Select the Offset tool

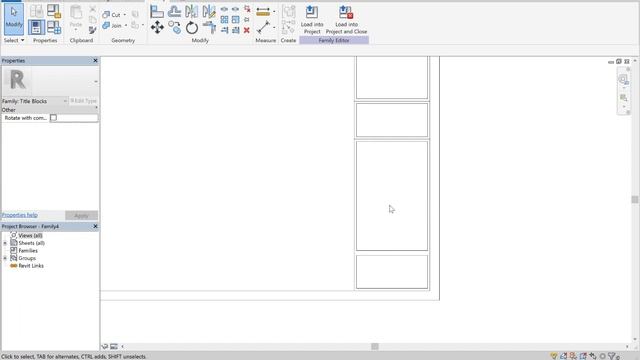[x=174, y=11]
